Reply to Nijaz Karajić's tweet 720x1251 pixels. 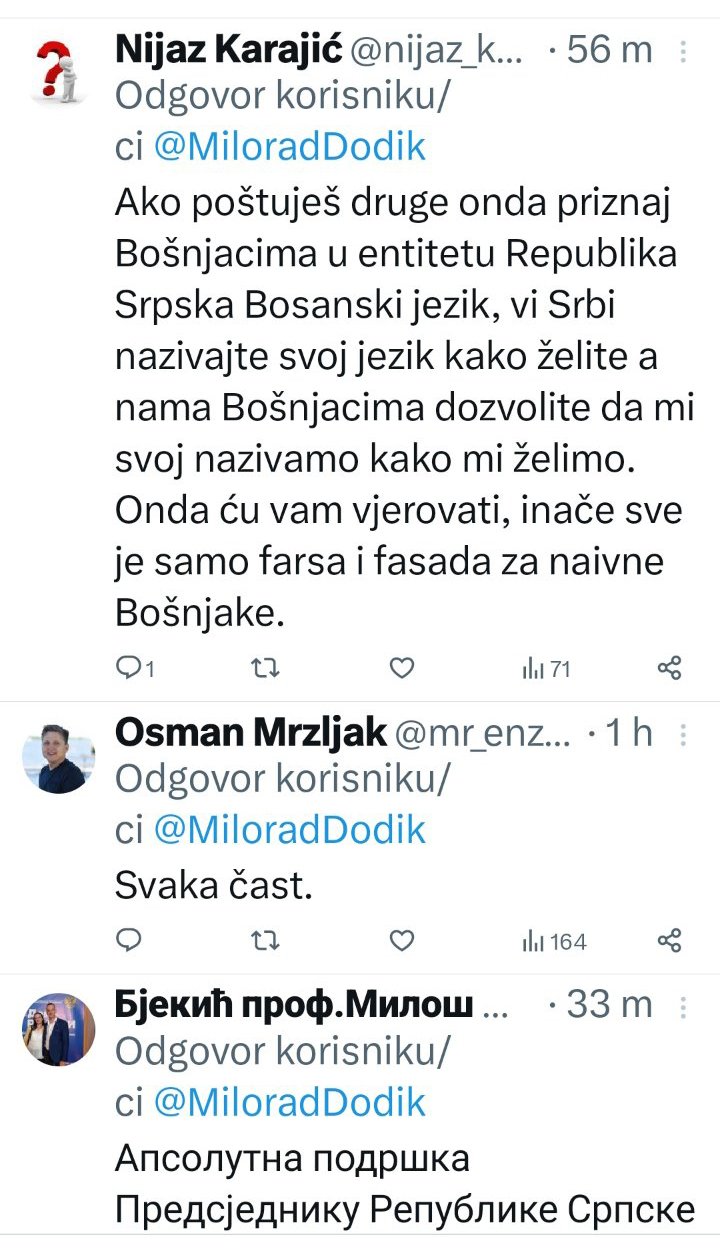point(130,668)
